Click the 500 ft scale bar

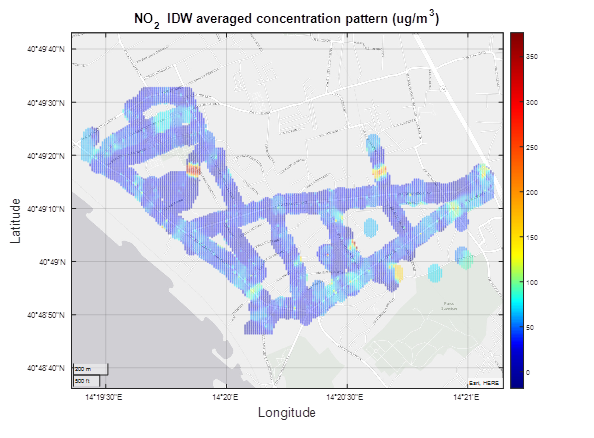click(x=86, y=381)
